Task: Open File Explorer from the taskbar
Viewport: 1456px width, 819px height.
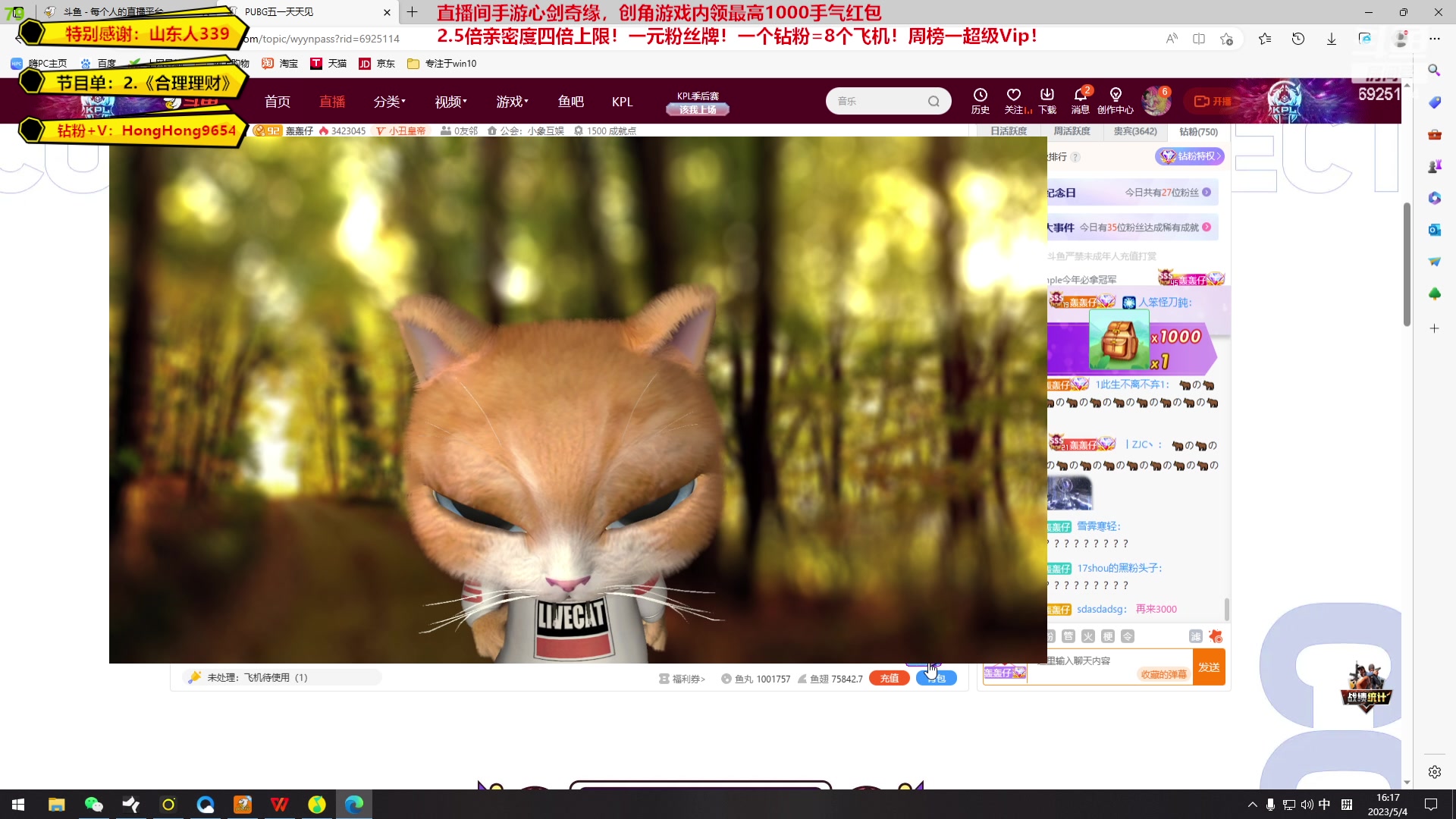Action: tap(56, 805)
